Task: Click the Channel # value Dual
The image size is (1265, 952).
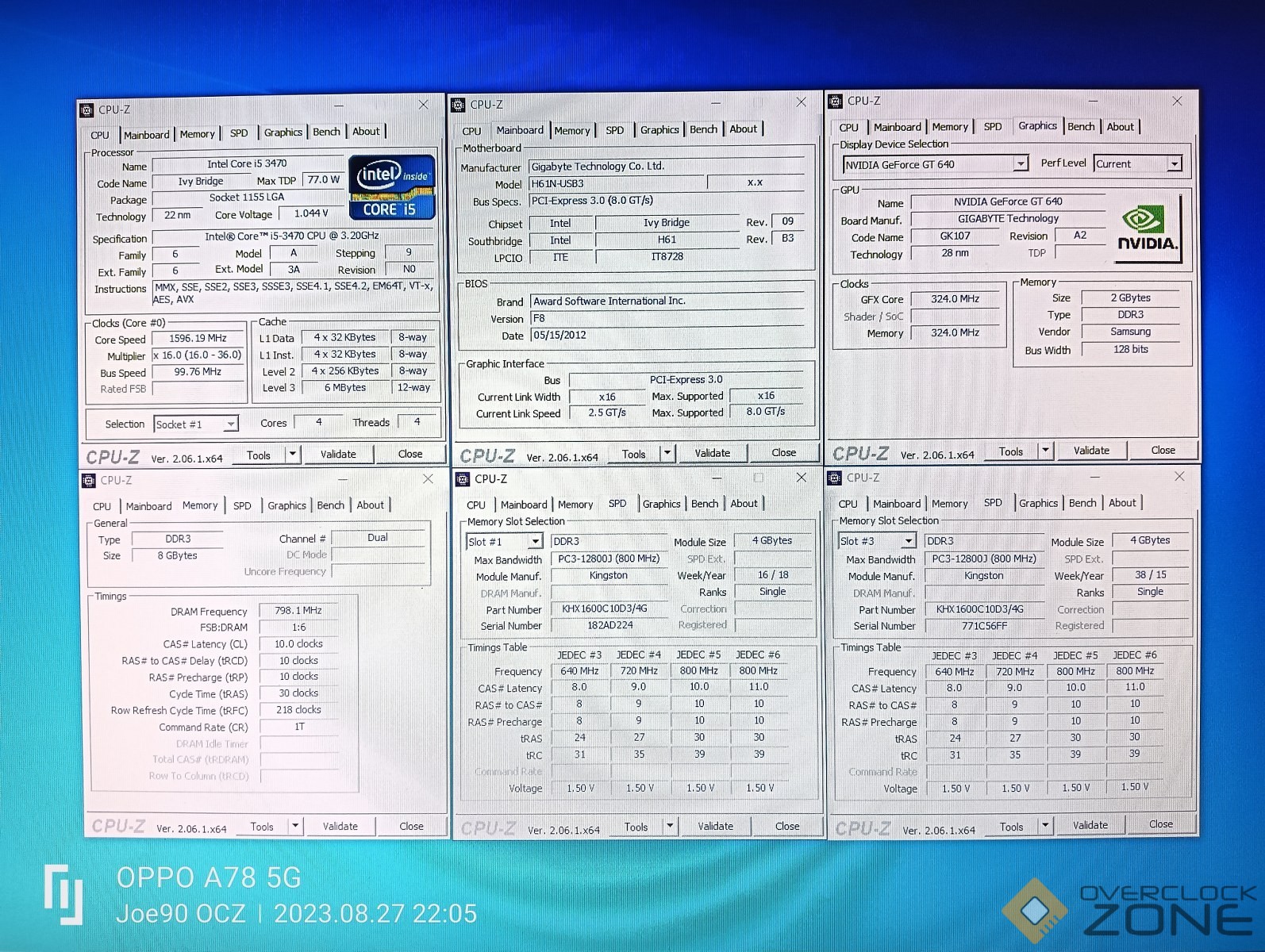Action: [378, 538]
